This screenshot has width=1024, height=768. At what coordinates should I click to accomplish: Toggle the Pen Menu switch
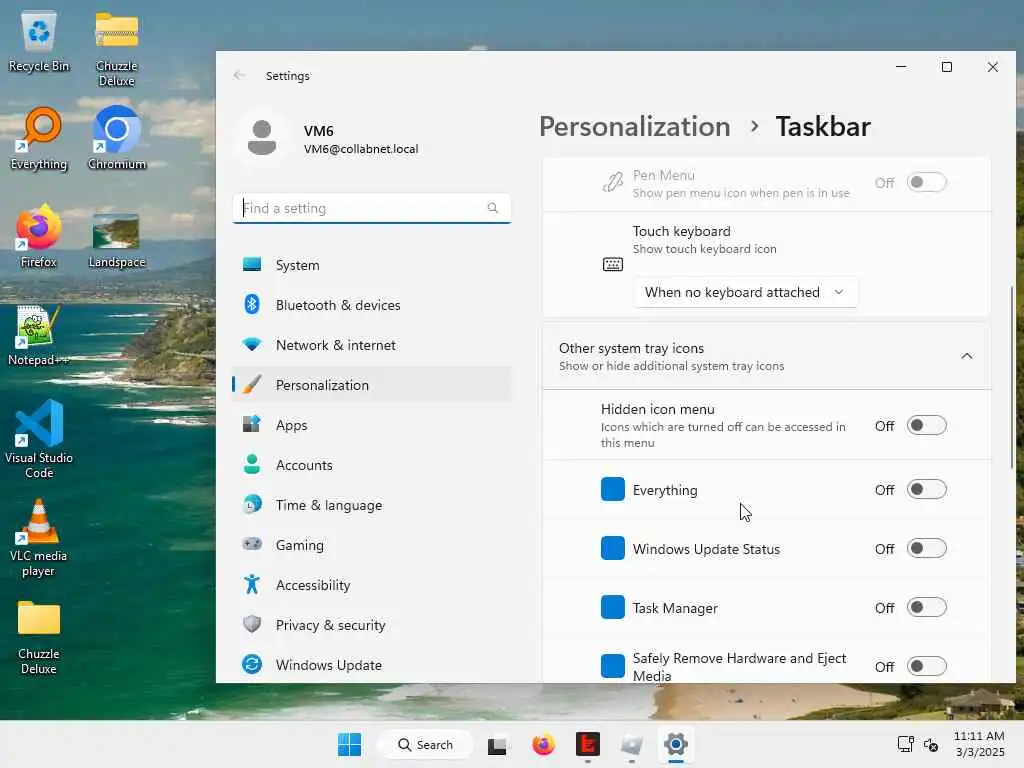click(x=926, y=183)
